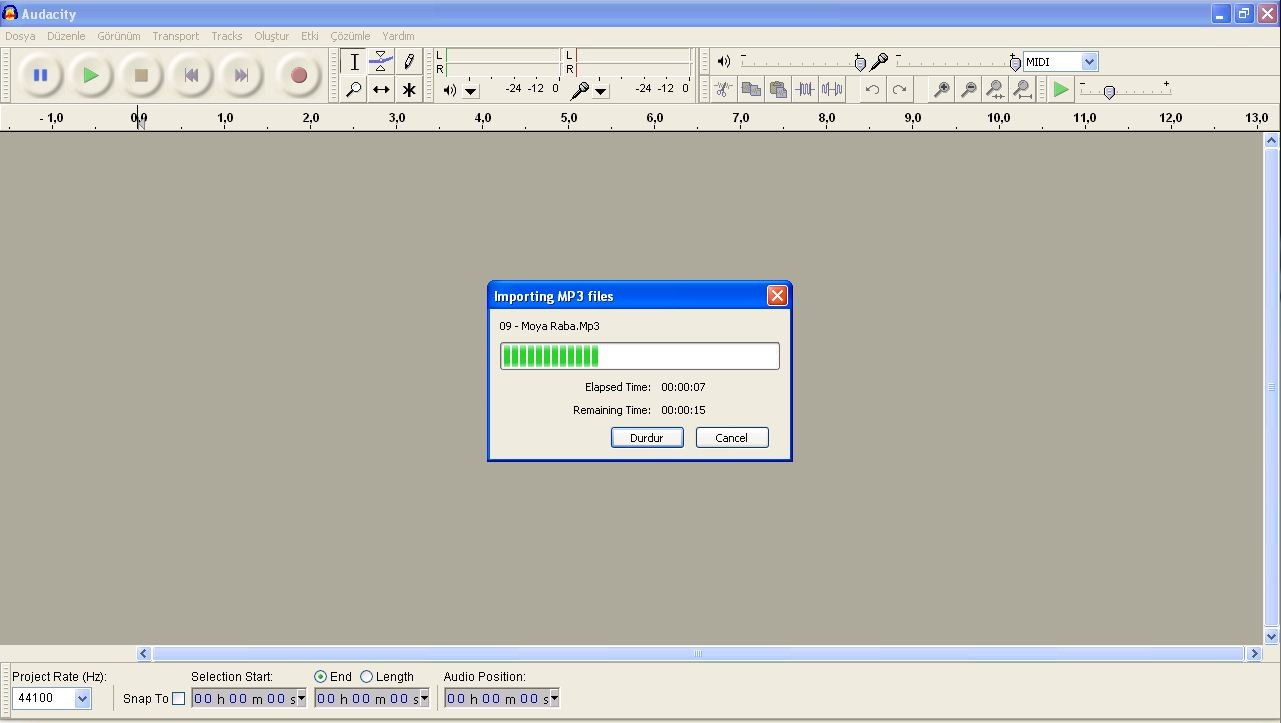Click Skip to End button
This screenshot has height=723, width=1281.
tap(241, 75)
